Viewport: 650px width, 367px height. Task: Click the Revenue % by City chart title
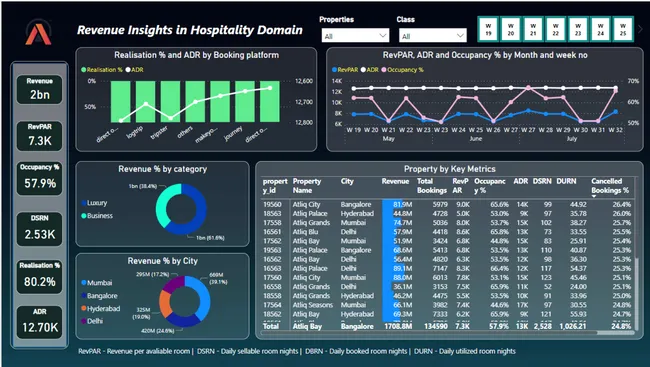click(x=162, y=261)
